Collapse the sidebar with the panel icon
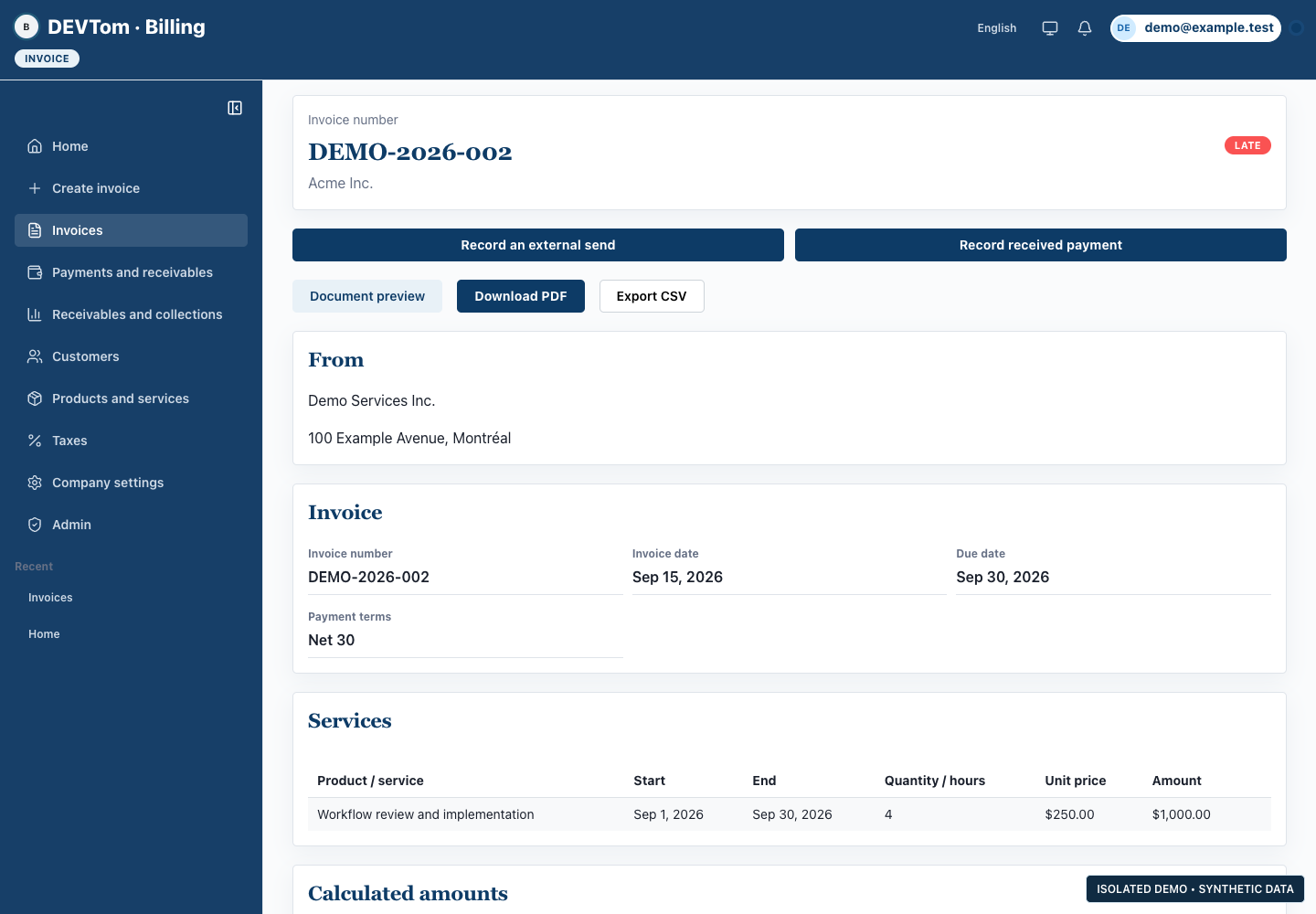 coord(235,108)
